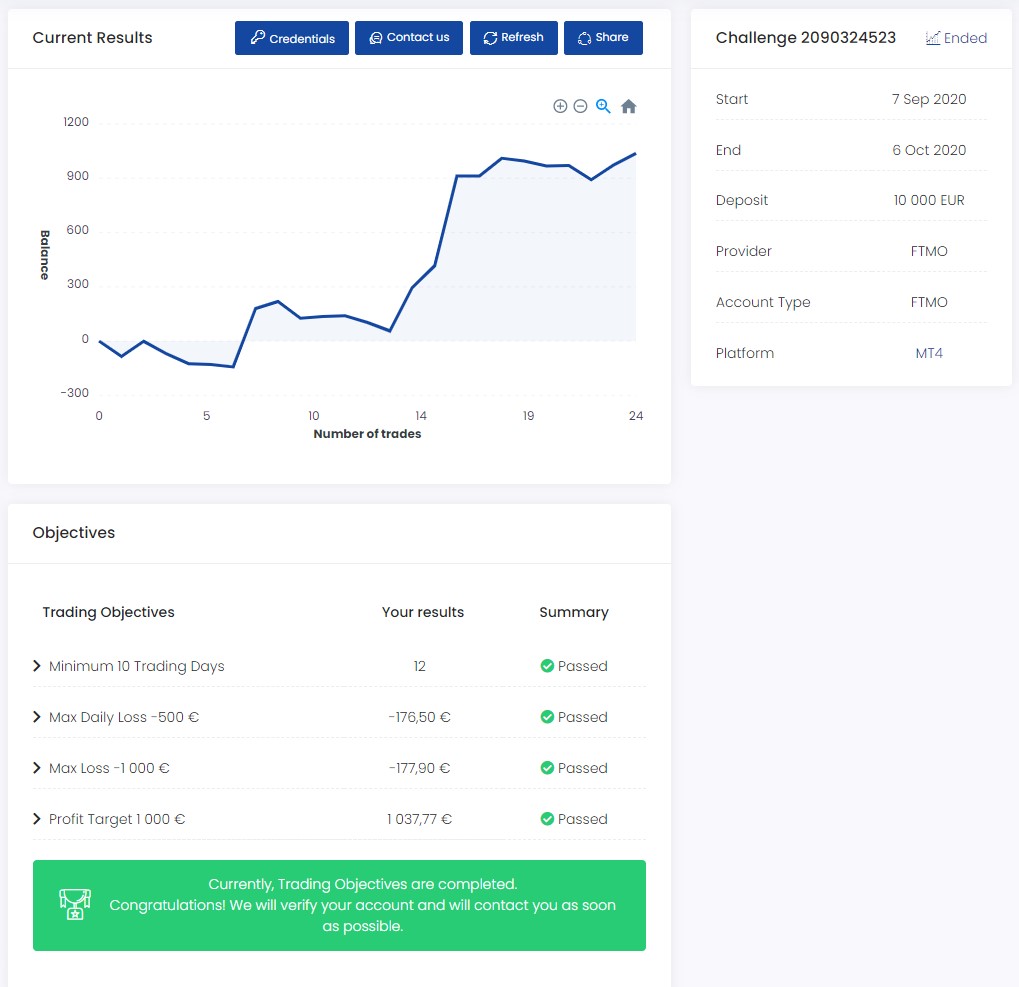
Task: Open the Credentials button
Action: (x=292, y=38)
